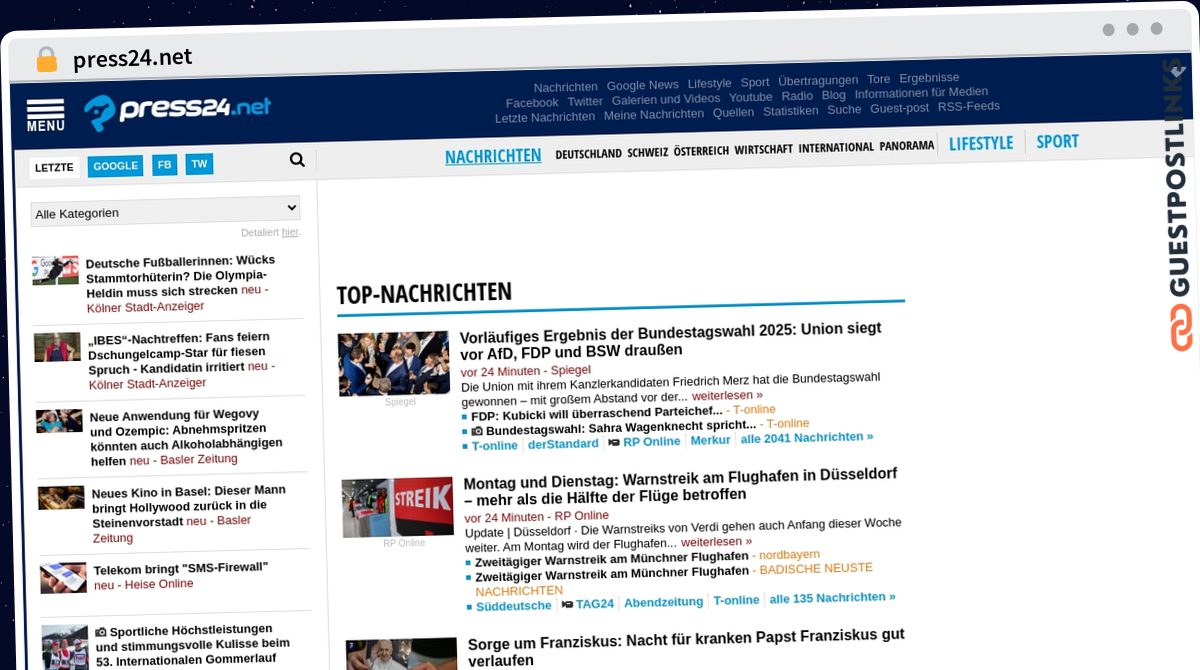Open Fußballerinnen sidebar thumbnail
1200x670 pixels.
click(x=55, y=271)
